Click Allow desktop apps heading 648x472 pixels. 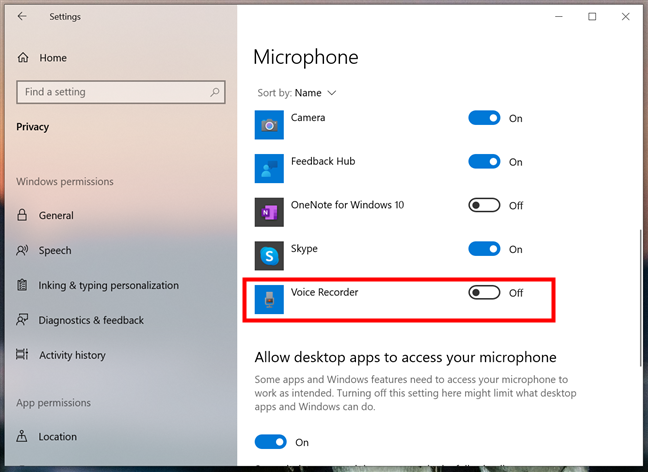(405, 357)
